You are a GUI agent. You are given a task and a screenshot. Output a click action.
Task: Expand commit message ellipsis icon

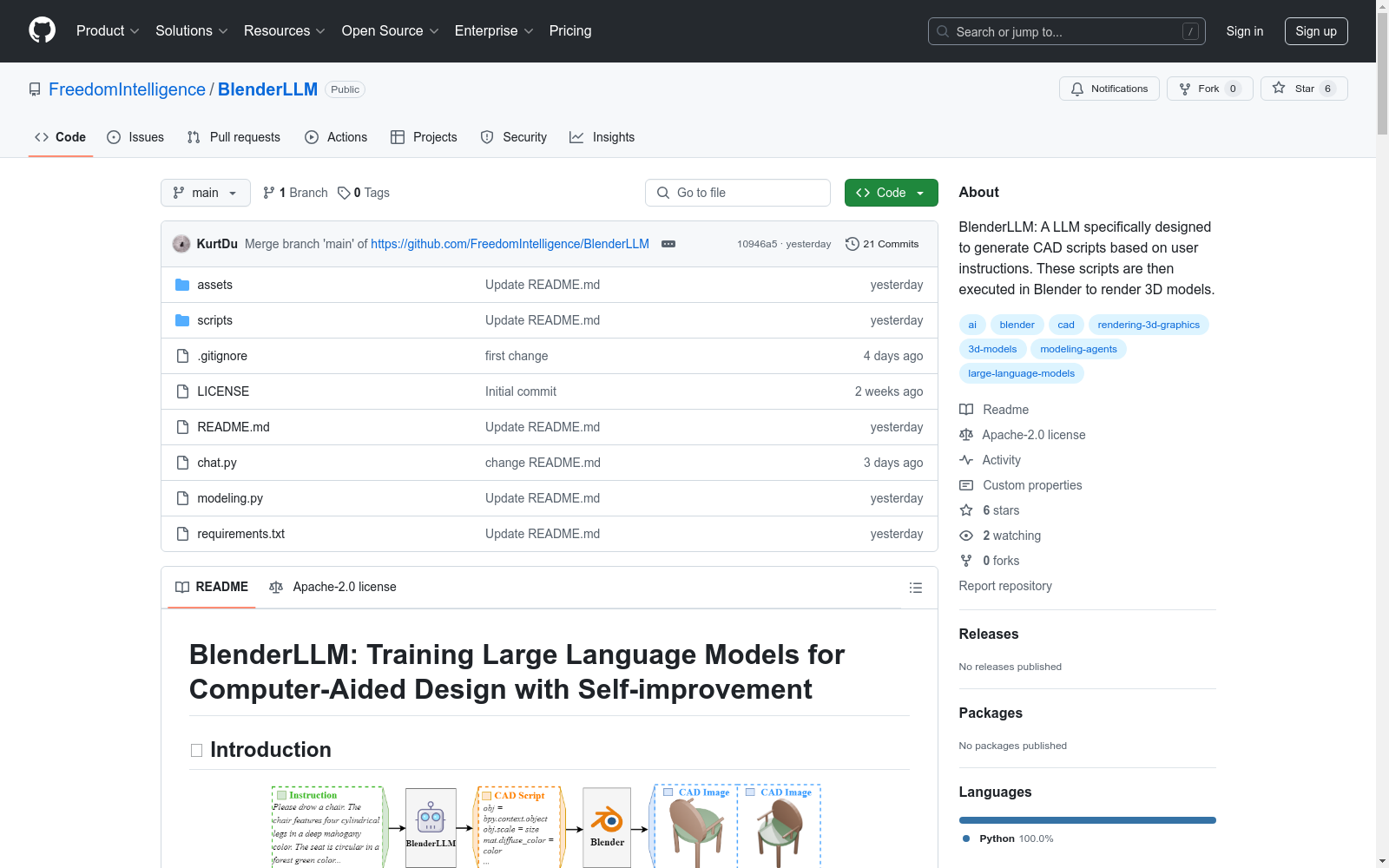point(668,244)
